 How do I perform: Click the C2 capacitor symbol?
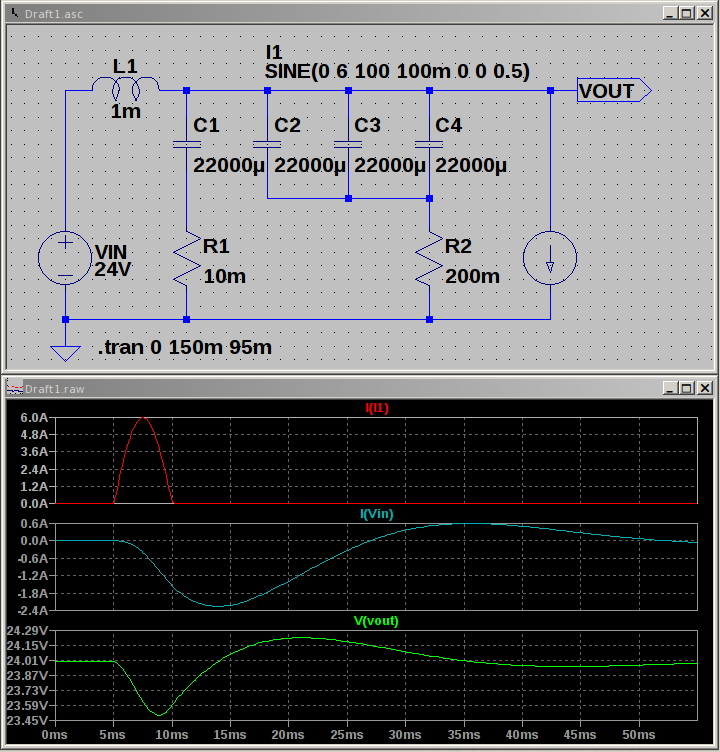click(267, 144)
